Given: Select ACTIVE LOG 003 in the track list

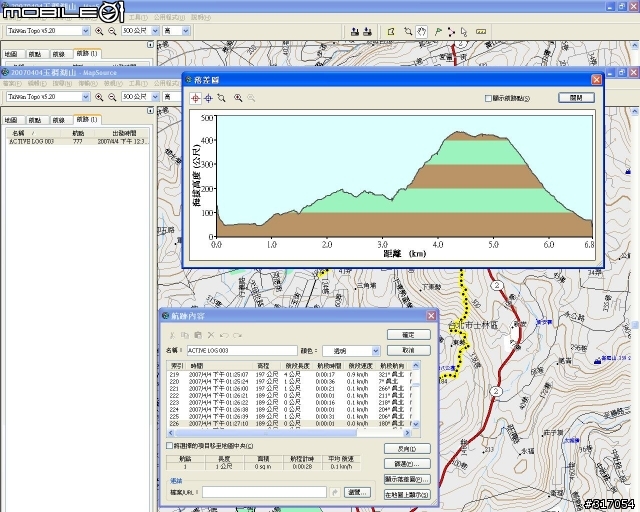Looking at the screenshot, I should 34,142.
